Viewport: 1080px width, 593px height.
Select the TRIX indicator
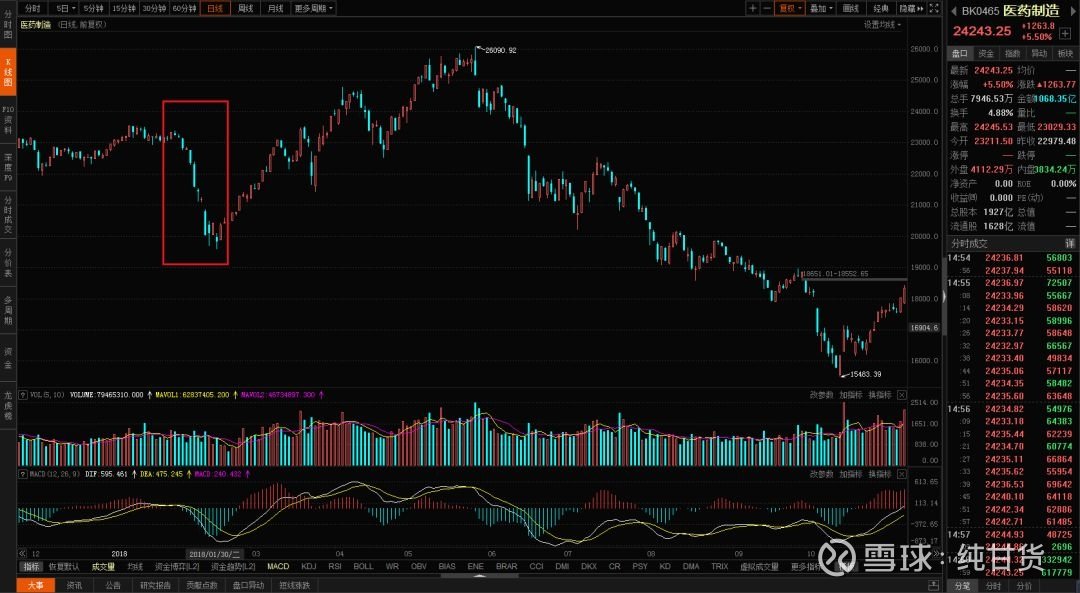[x=719, y=566]
